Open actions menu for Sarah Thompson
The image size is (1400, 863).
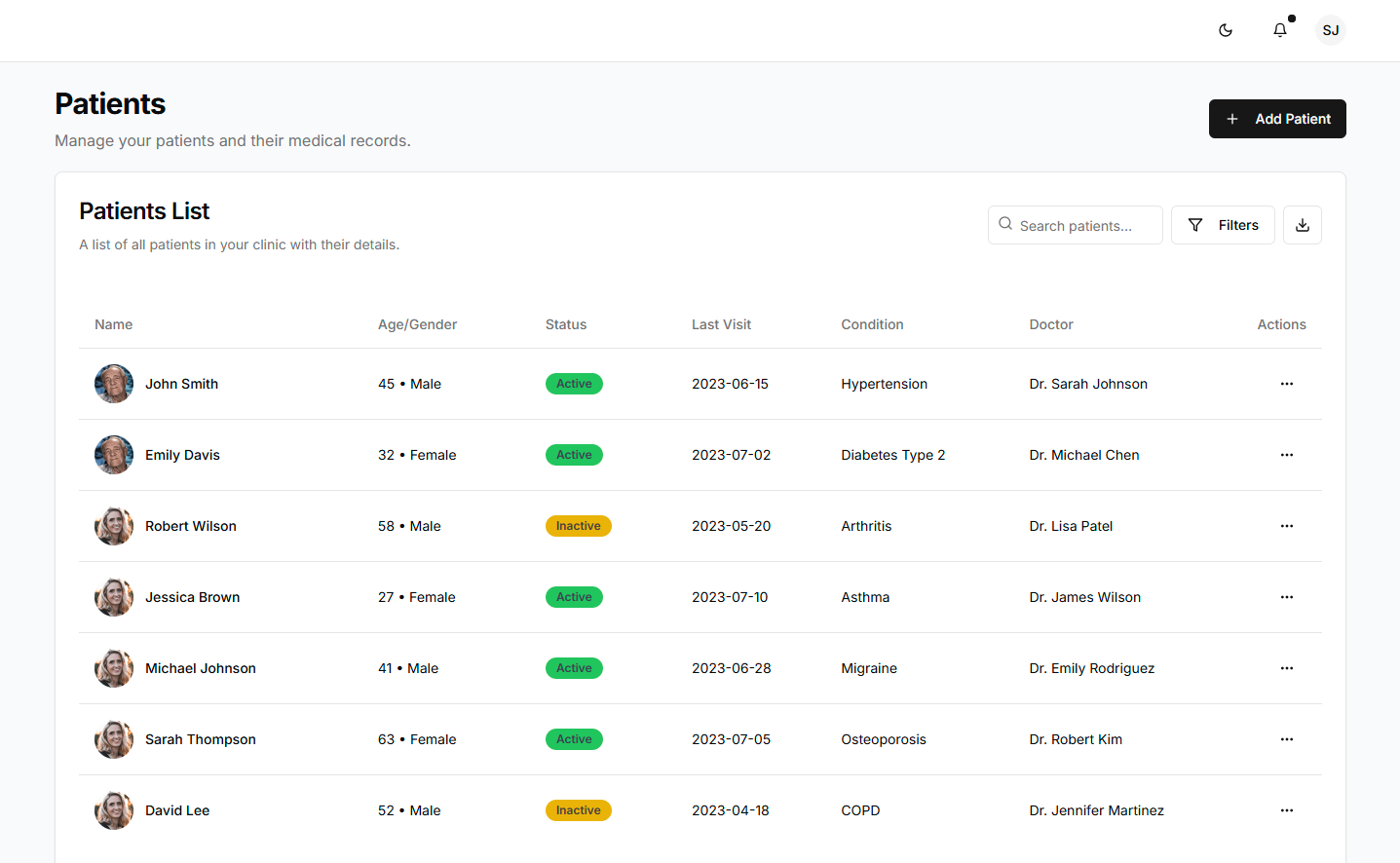point(1287,739)
